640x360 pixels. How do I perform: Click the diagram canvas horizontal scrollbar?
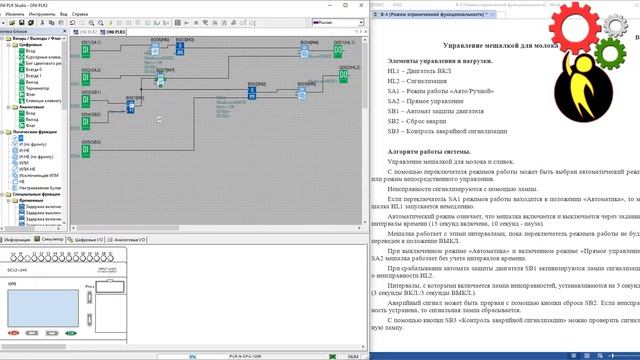[x=127, y=228]
